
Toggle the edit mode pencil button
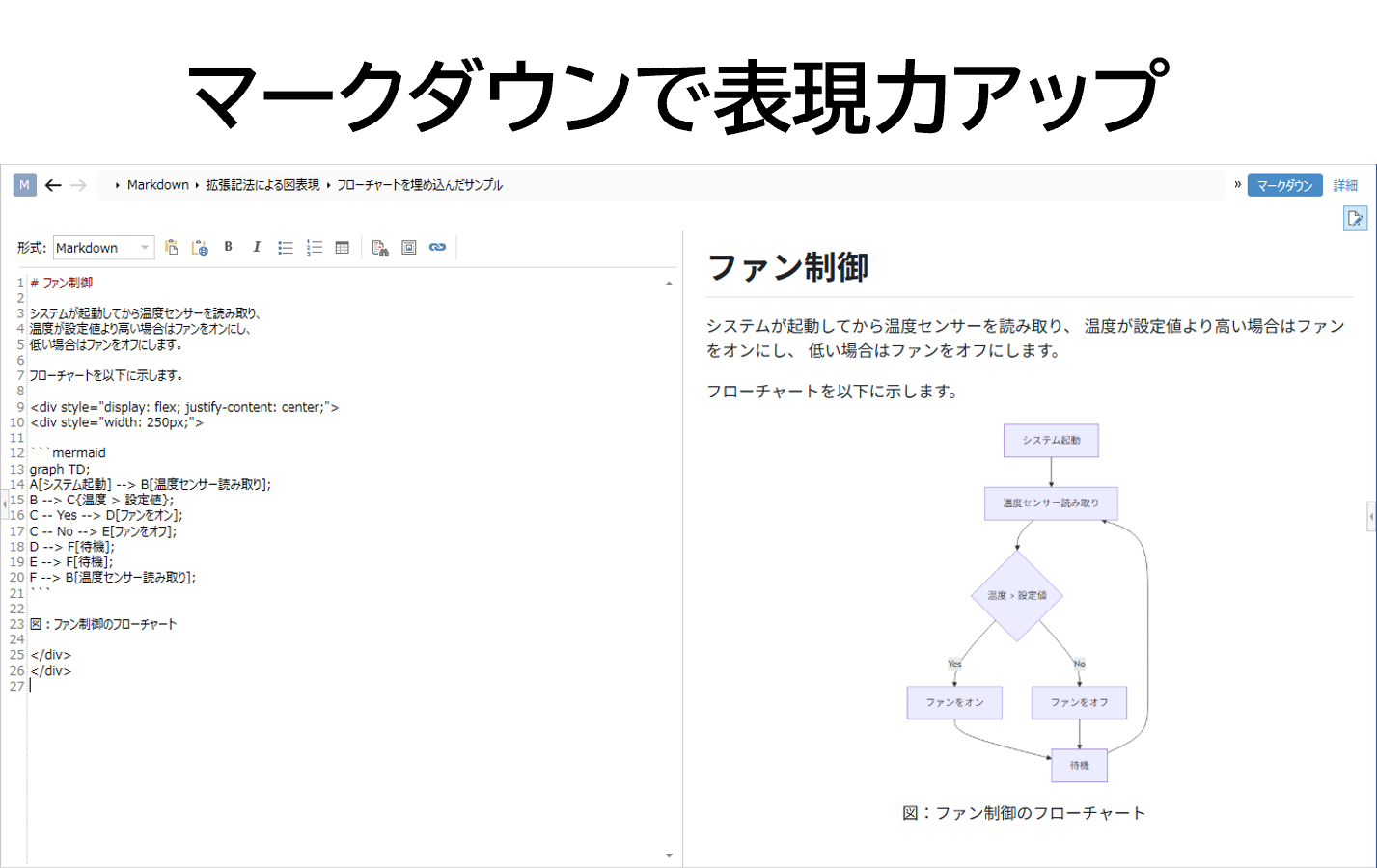point(1355,218)
